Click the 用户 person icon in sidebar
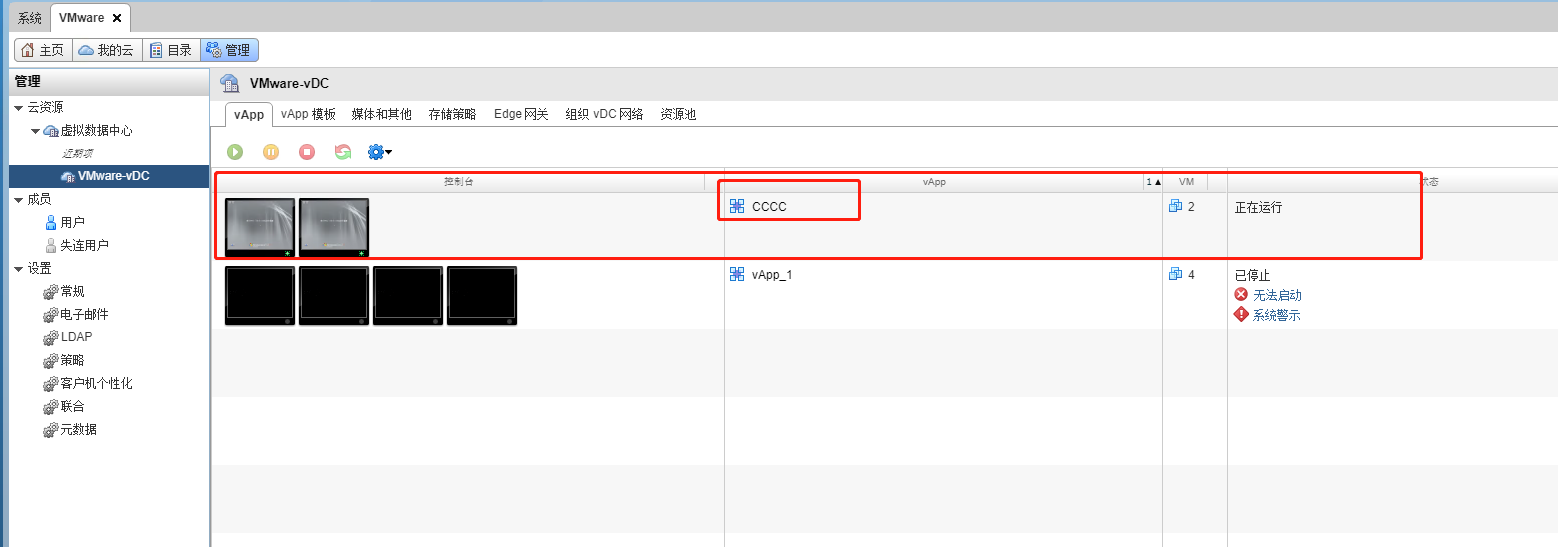 tap(51, 222)
